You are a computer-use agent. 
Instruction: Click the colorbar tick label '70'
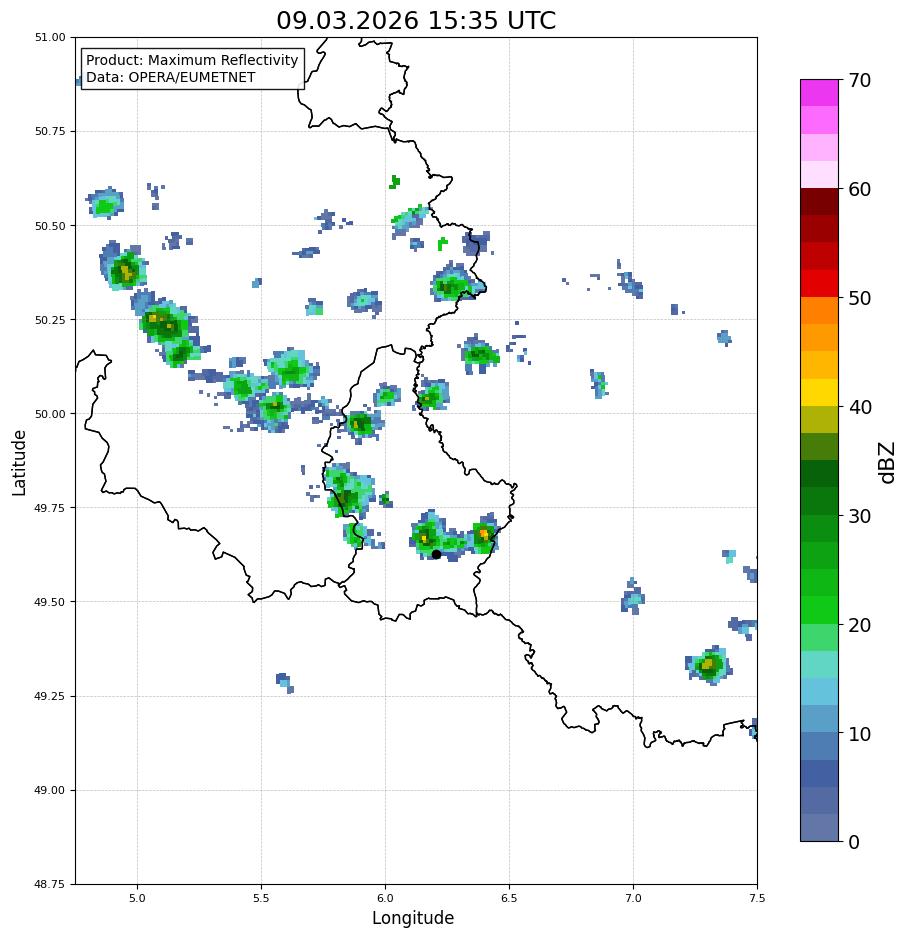tap(860, 81)
